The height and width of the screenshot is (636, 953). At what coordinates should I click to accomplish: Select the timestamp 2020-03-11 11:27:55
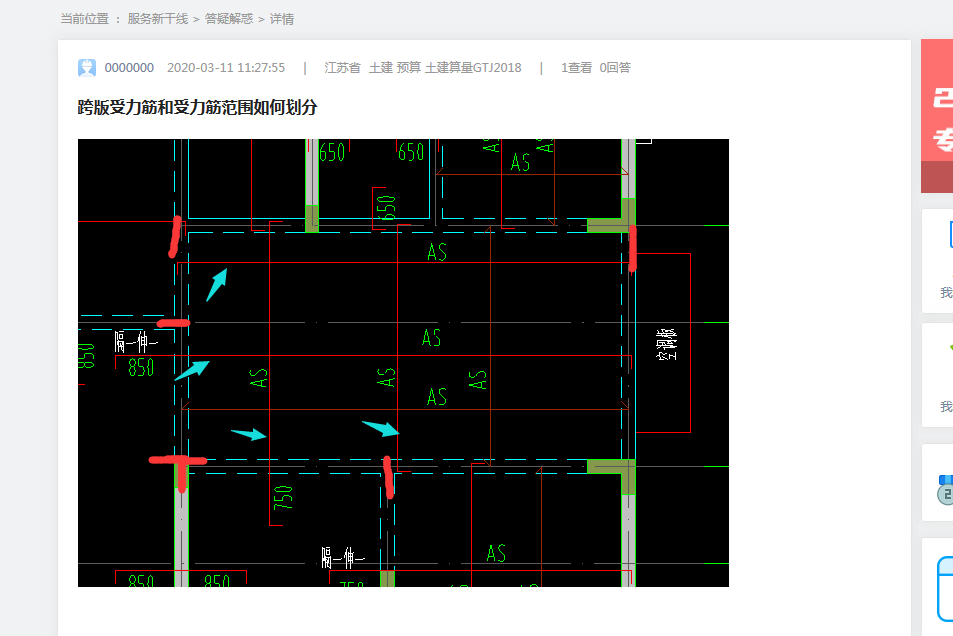pos(226,67)
